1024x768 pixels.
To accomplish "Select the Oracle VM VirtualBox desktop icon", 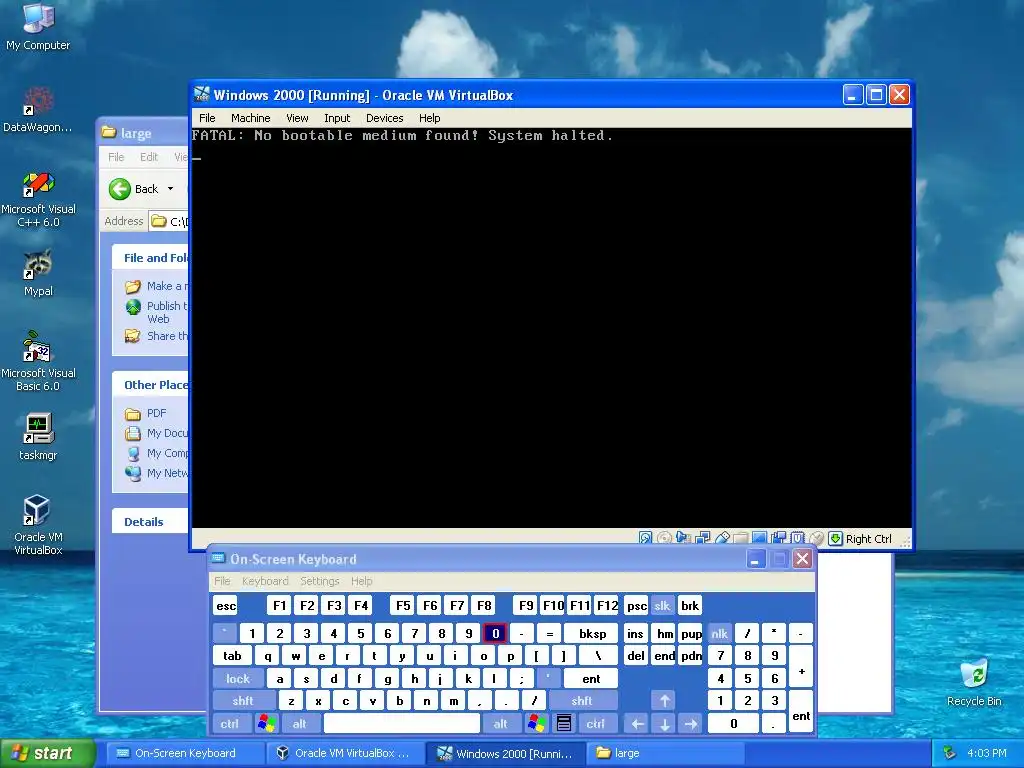I will coord(38,525).
